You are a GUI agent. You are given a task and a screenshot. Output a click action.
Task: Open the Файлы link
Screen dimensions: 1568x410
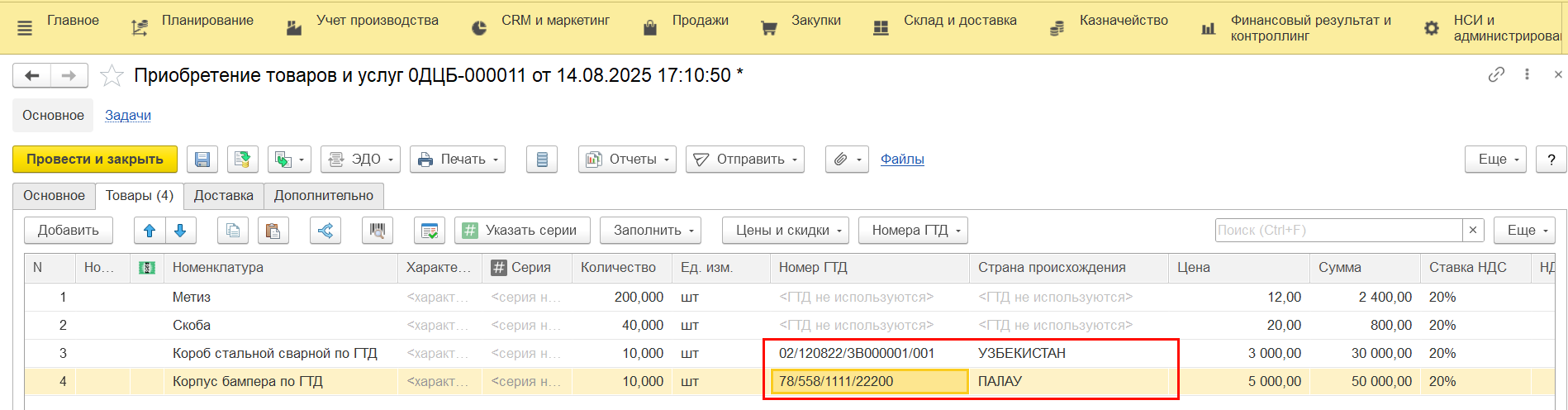pyautogui.click(x=901, y=160)
